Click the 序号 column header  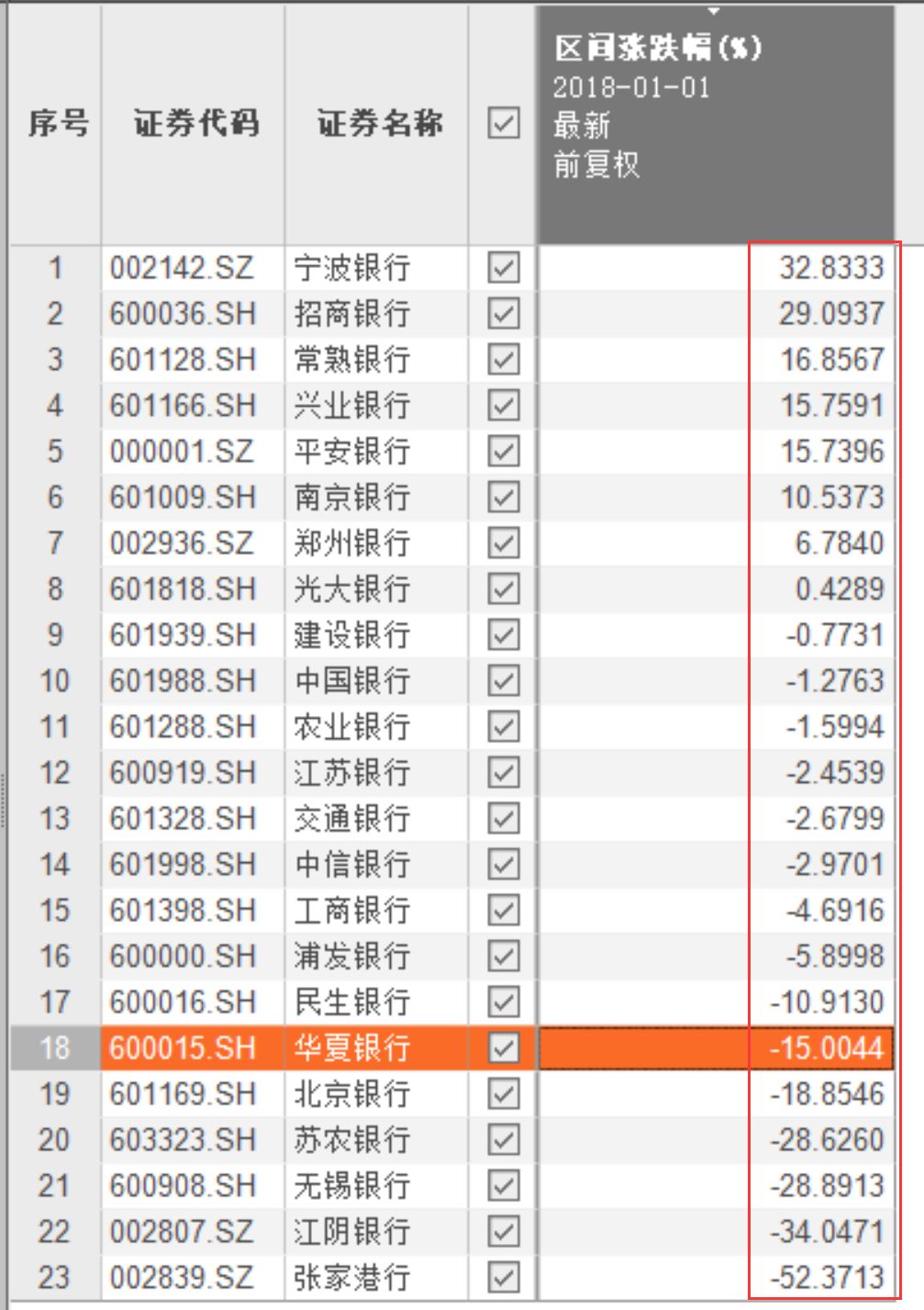point(55,125)
